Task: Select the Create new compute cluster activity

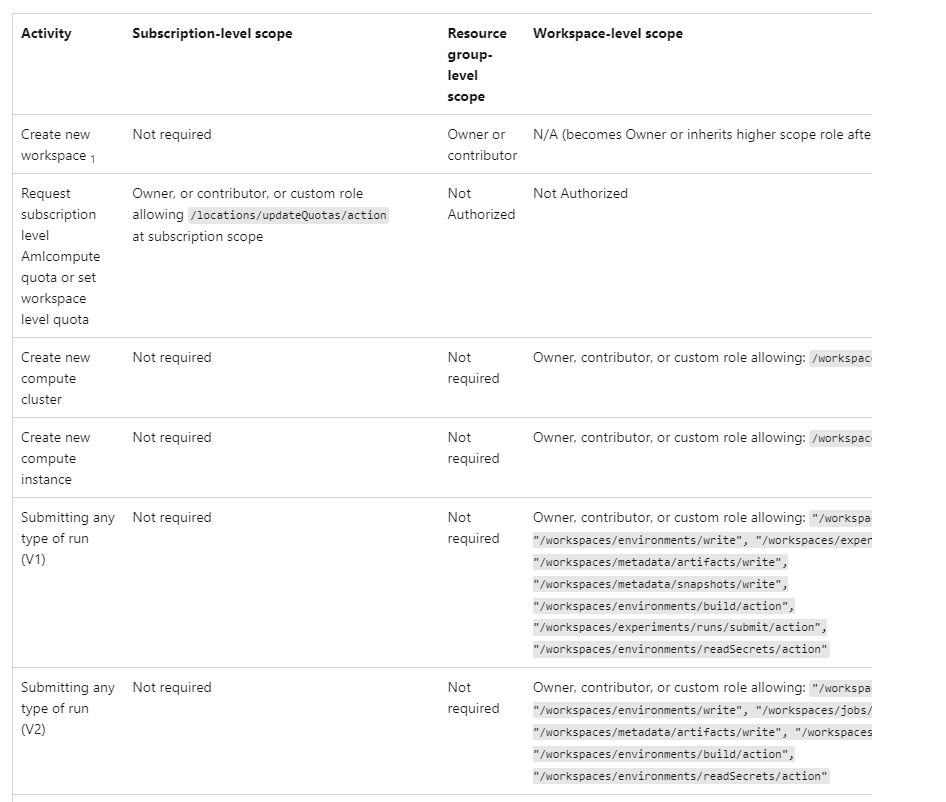Action: (x=56, y=378)
